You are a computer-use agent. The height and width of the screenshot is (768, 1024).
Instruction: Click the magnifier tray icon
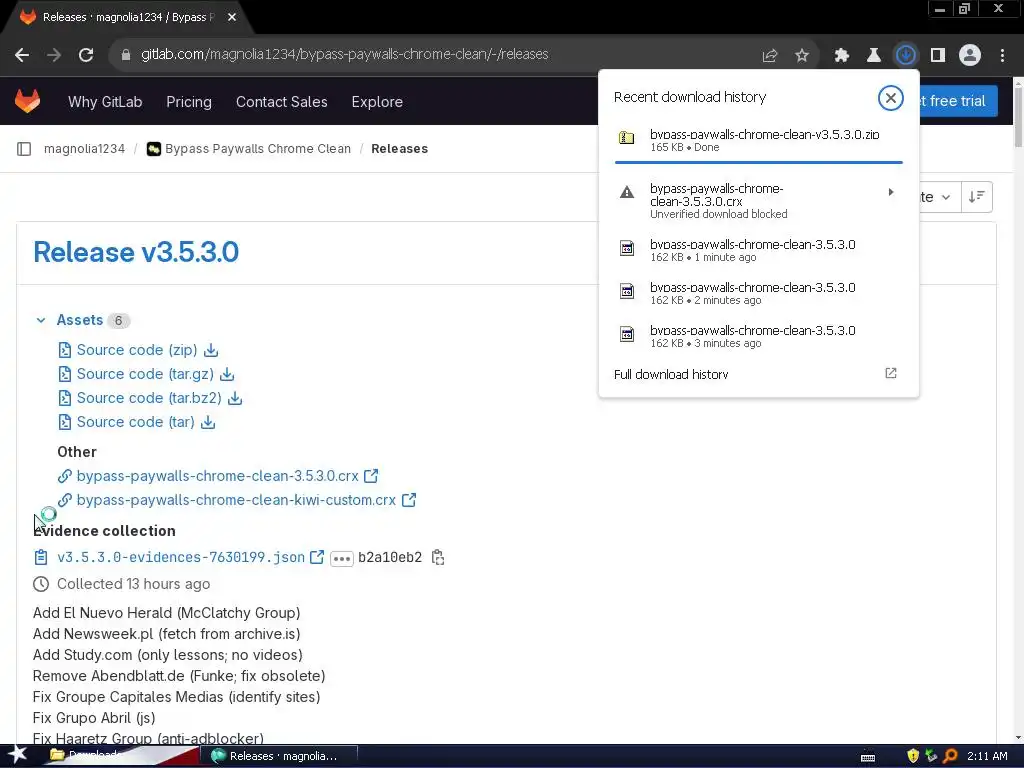[950, 756]
